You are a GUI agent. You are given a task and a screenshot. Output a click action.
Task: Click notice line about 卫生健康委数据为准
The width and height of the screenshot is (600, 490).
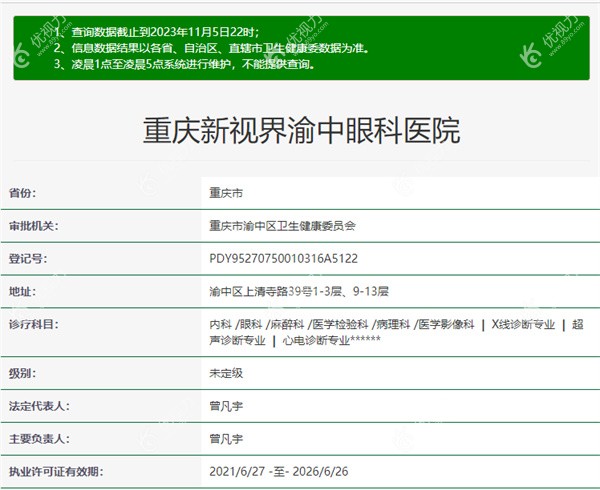click(220, 48)
